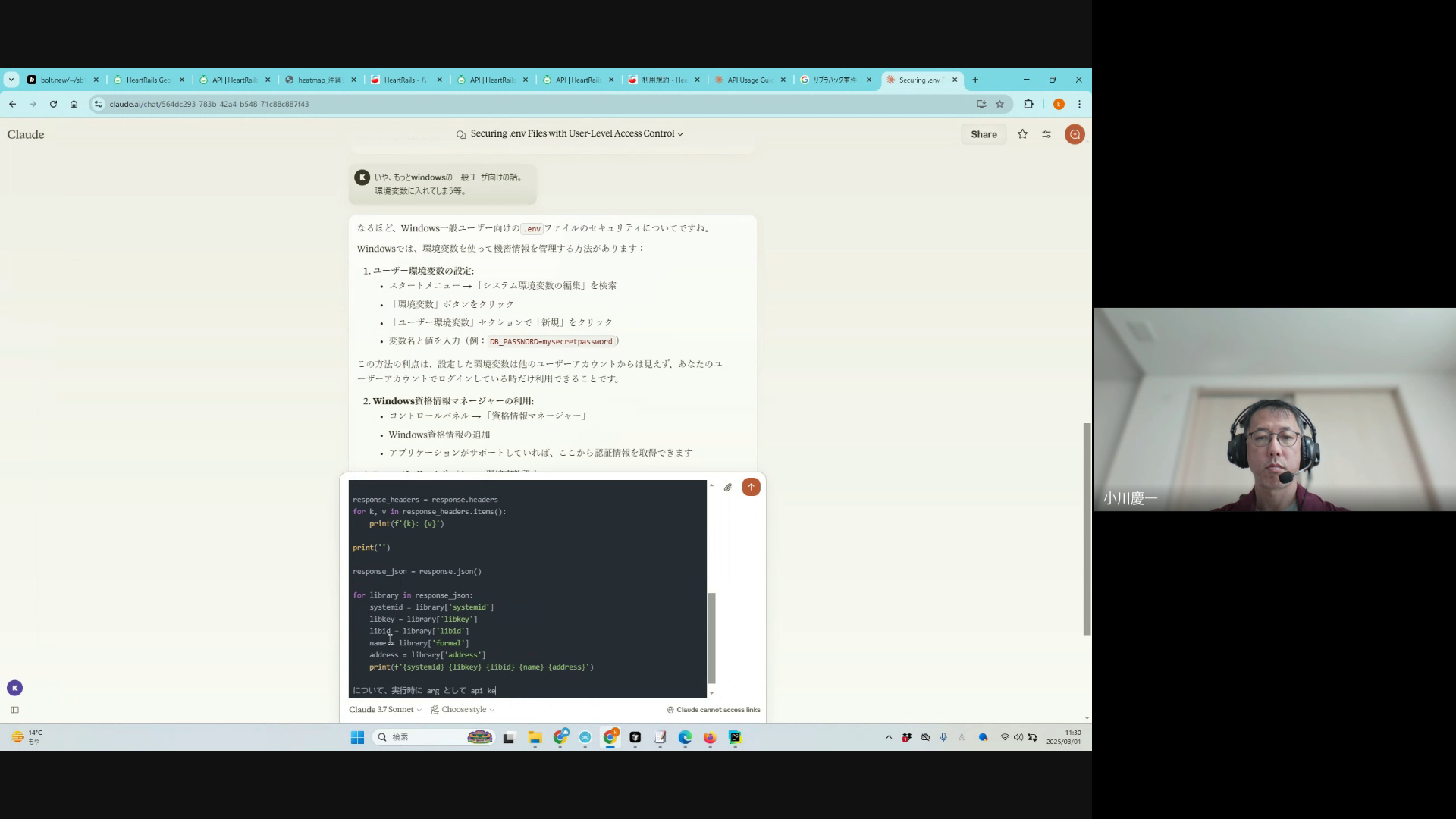Click the send message arrow button
The height and width of the screenshot is (819, 1456).
(x=751, y=487)
